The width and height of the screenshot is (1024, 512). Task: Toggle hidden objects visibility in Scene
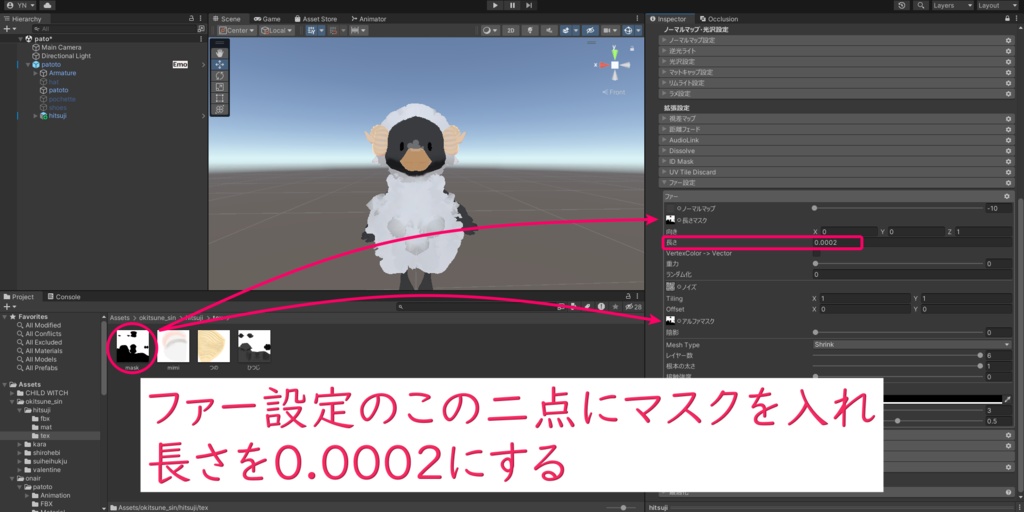point(590,30)
